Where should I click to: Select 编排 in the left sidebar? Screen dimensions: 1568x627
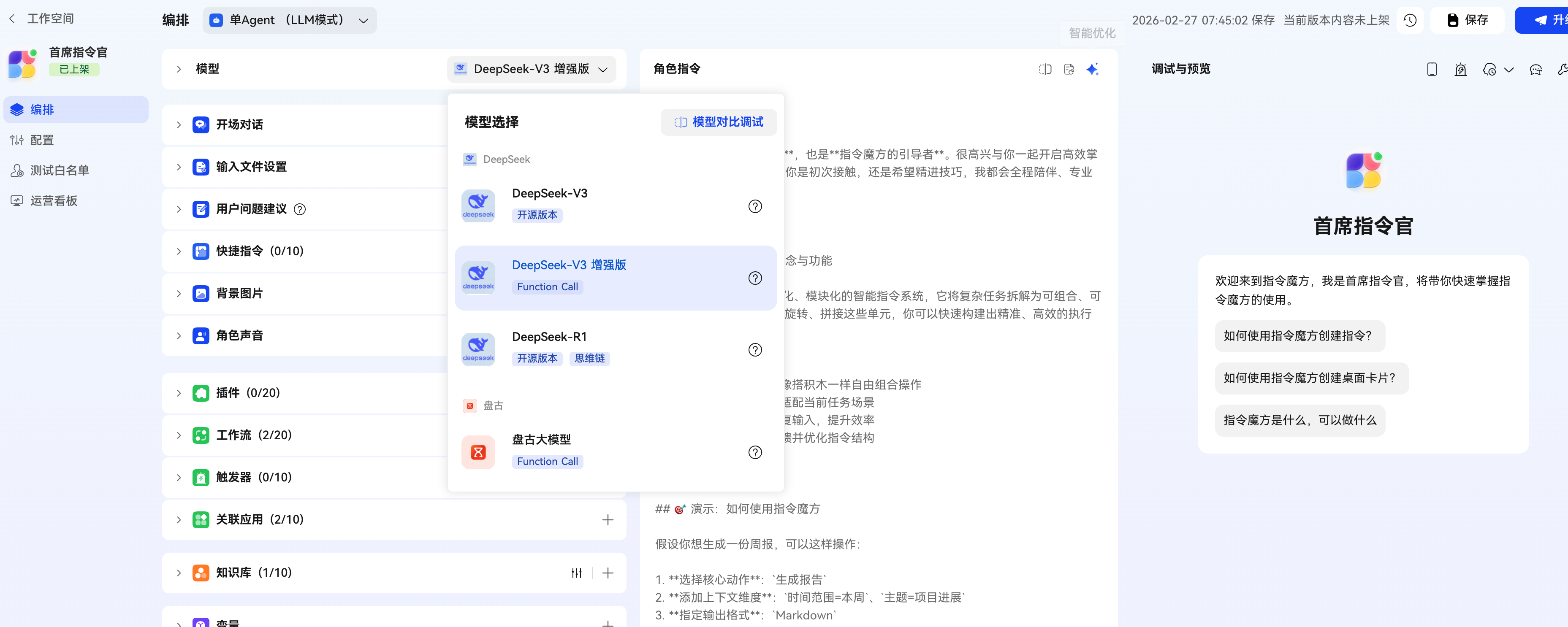[76, 109]
